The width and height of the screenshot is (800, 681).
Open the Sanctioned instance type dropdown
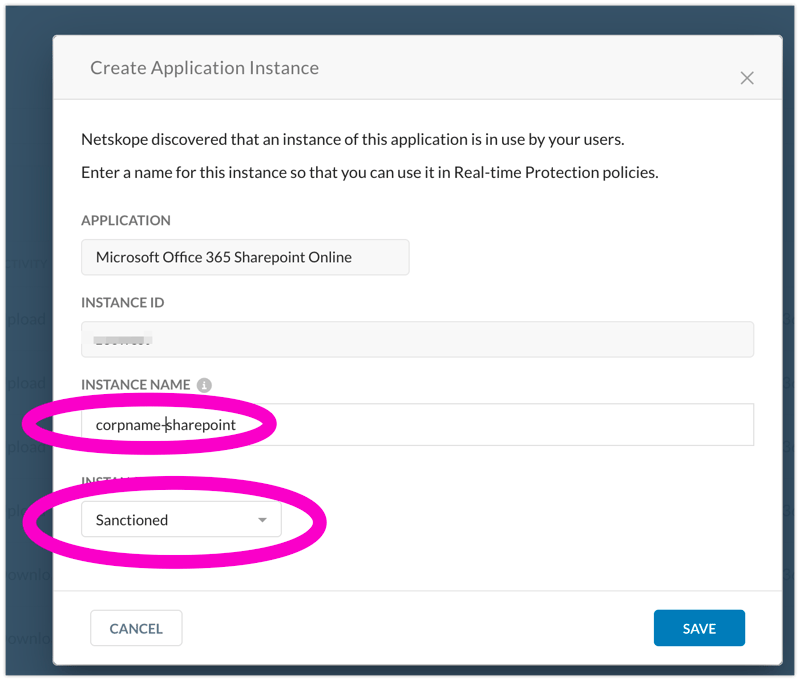[181, 520]
